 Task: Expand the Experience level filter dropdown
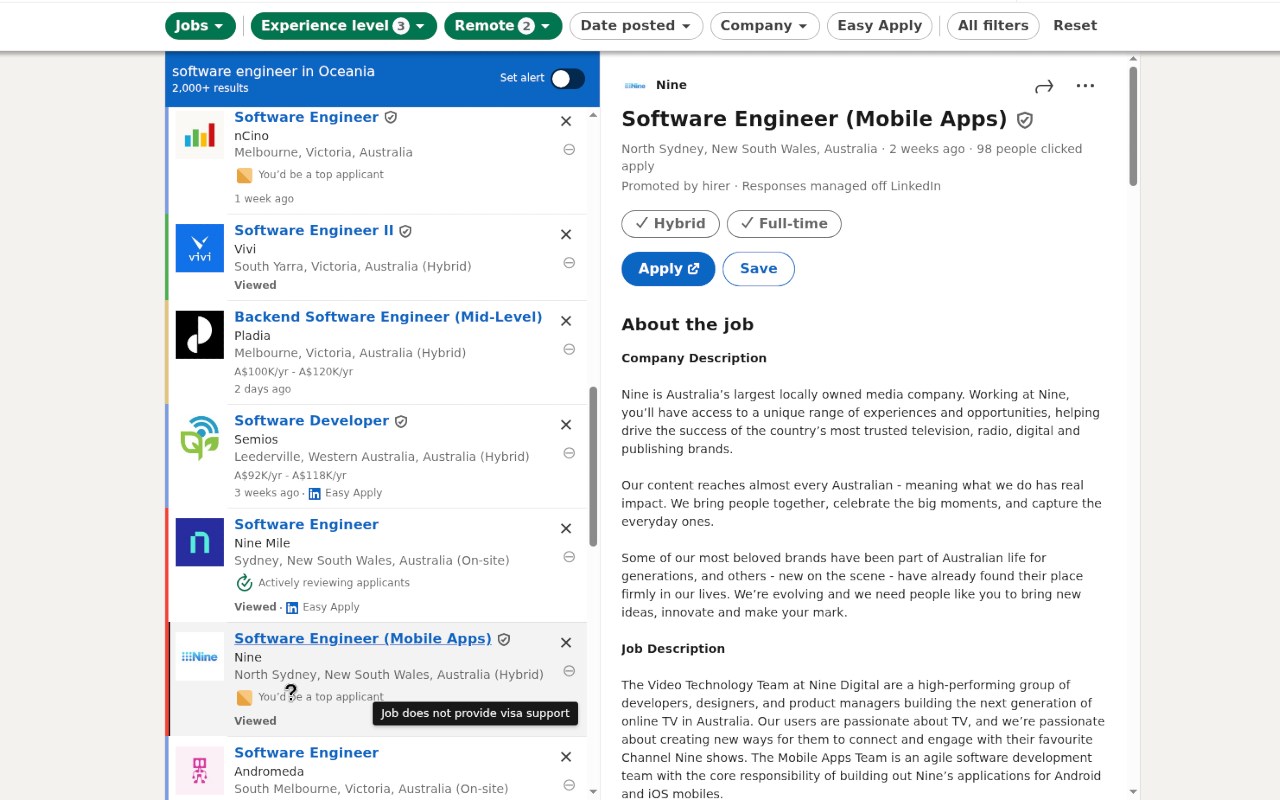click(343, 26)
